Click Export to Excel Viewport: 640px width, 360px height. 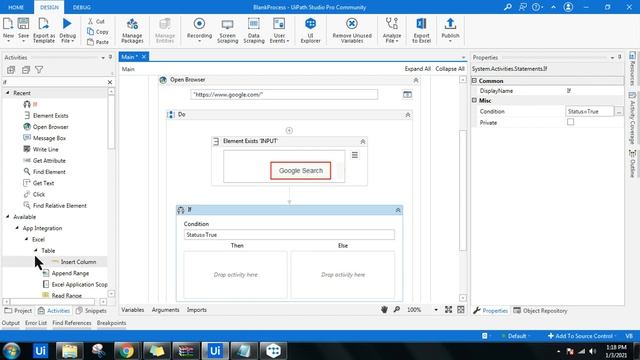[421, 31]
